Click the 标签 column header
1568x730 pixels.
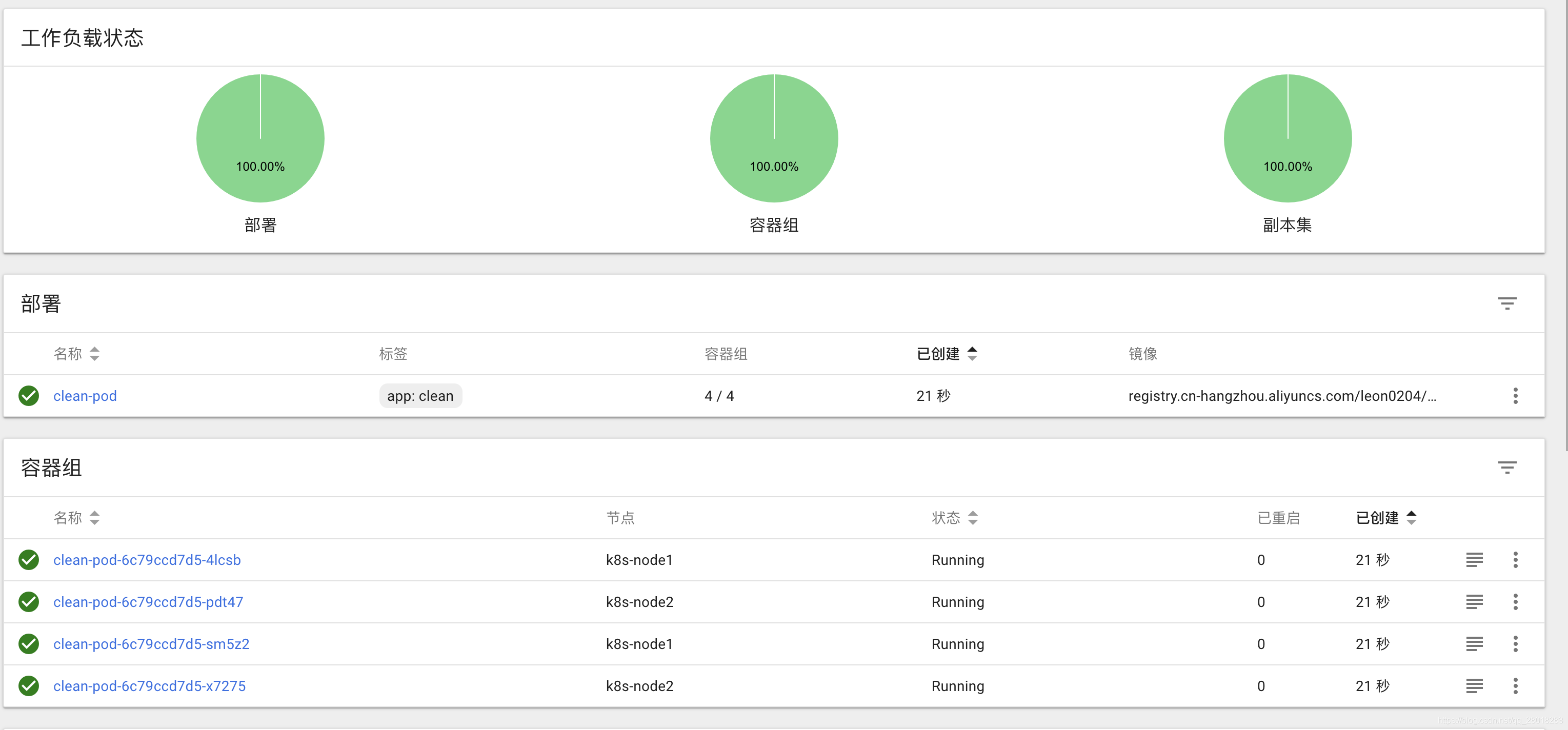point(393,353)
